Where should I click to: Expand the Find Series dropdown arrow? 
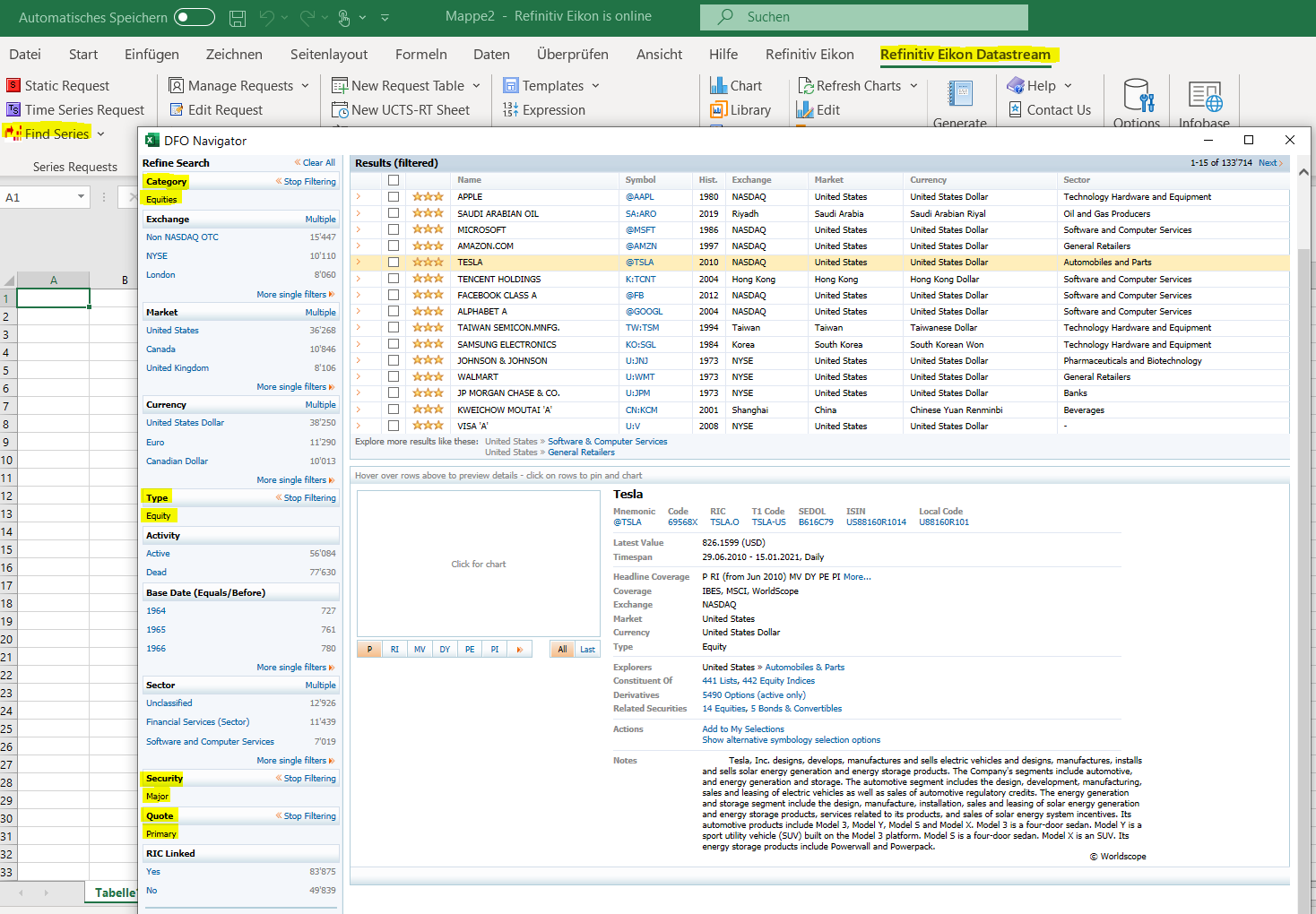pos(100,134)
